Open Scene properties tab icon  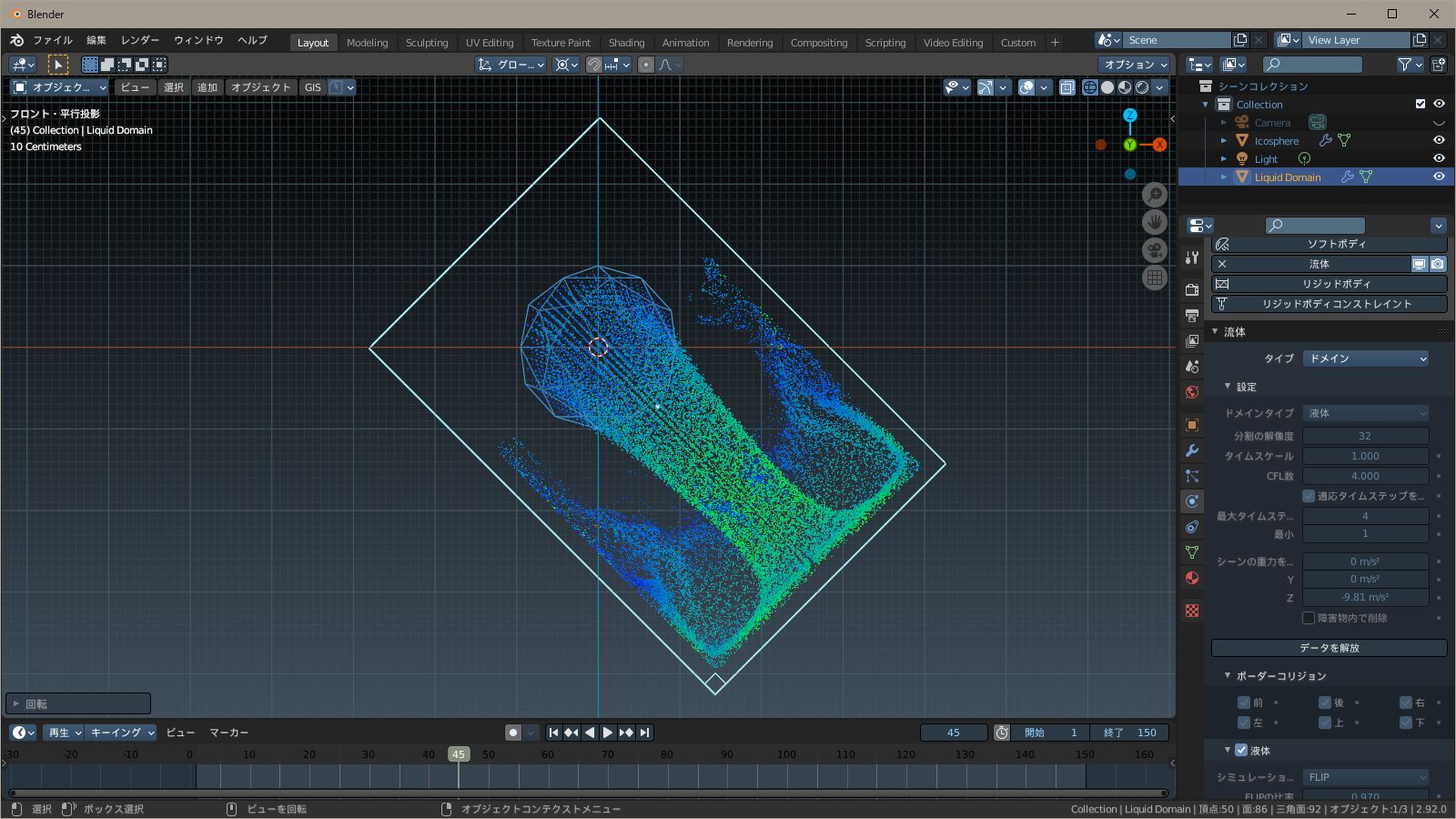(1192, 366)
